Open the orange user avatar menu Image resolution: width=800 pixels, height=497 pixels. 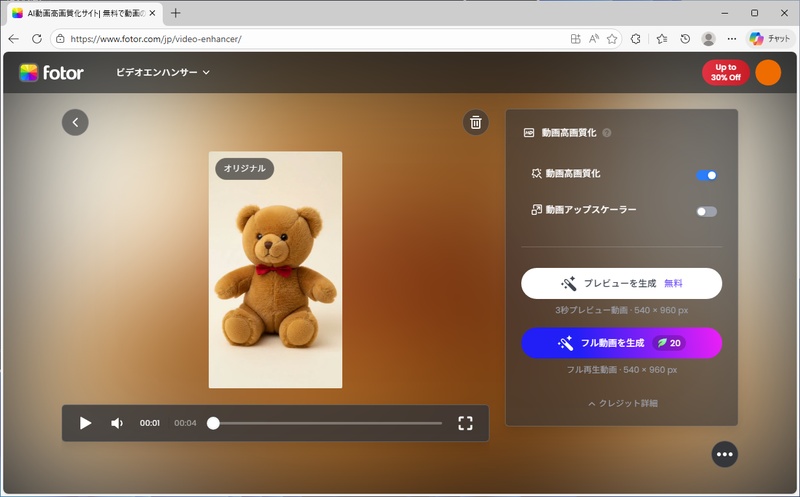[768, 72]
